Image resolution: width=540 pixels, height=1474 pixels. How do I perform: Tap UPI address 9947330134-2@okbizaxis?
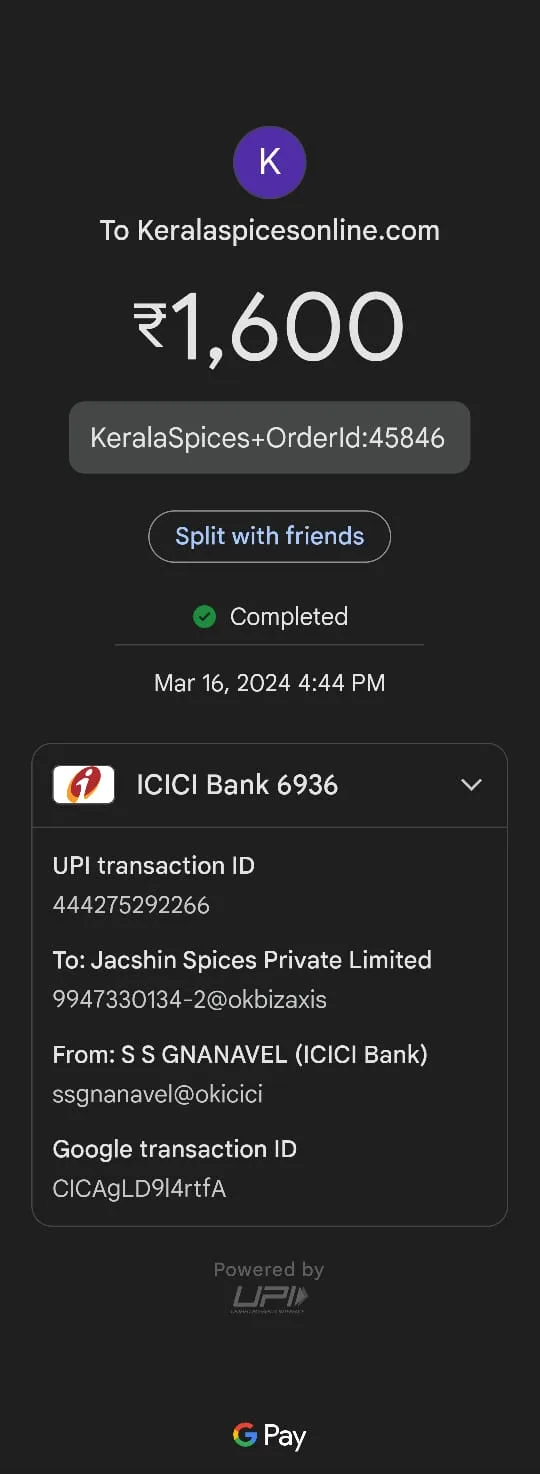pyautogui.click(x=189, y=999)
